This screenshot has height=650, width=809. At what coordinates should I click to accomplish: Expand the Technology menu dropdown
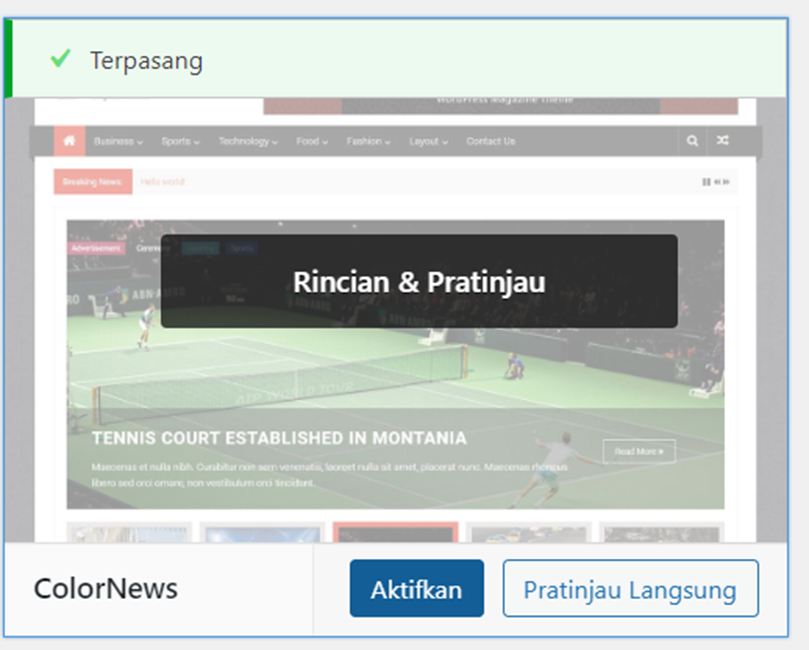click(247, 142)
